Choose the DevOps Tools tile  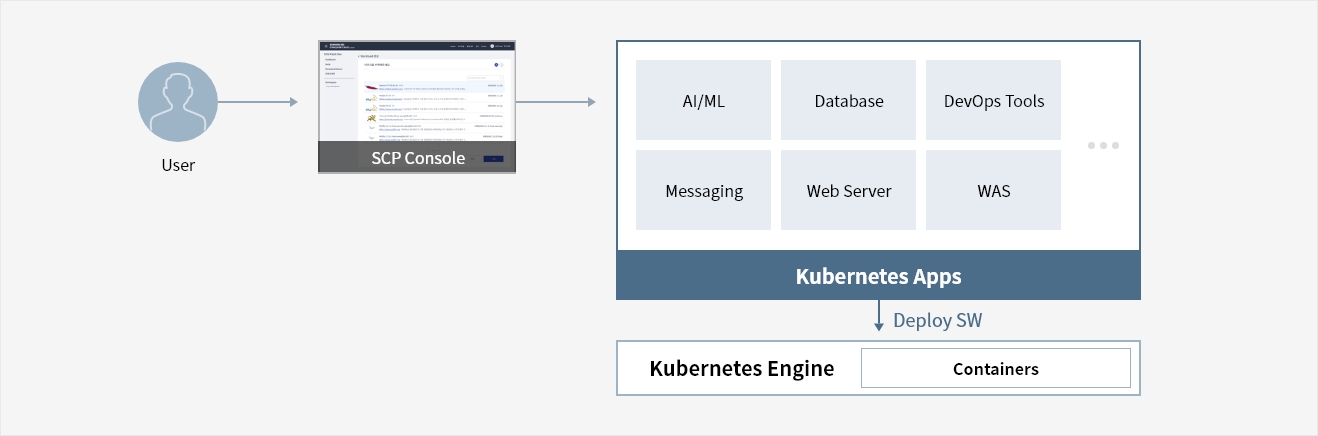tap(993, 100)
